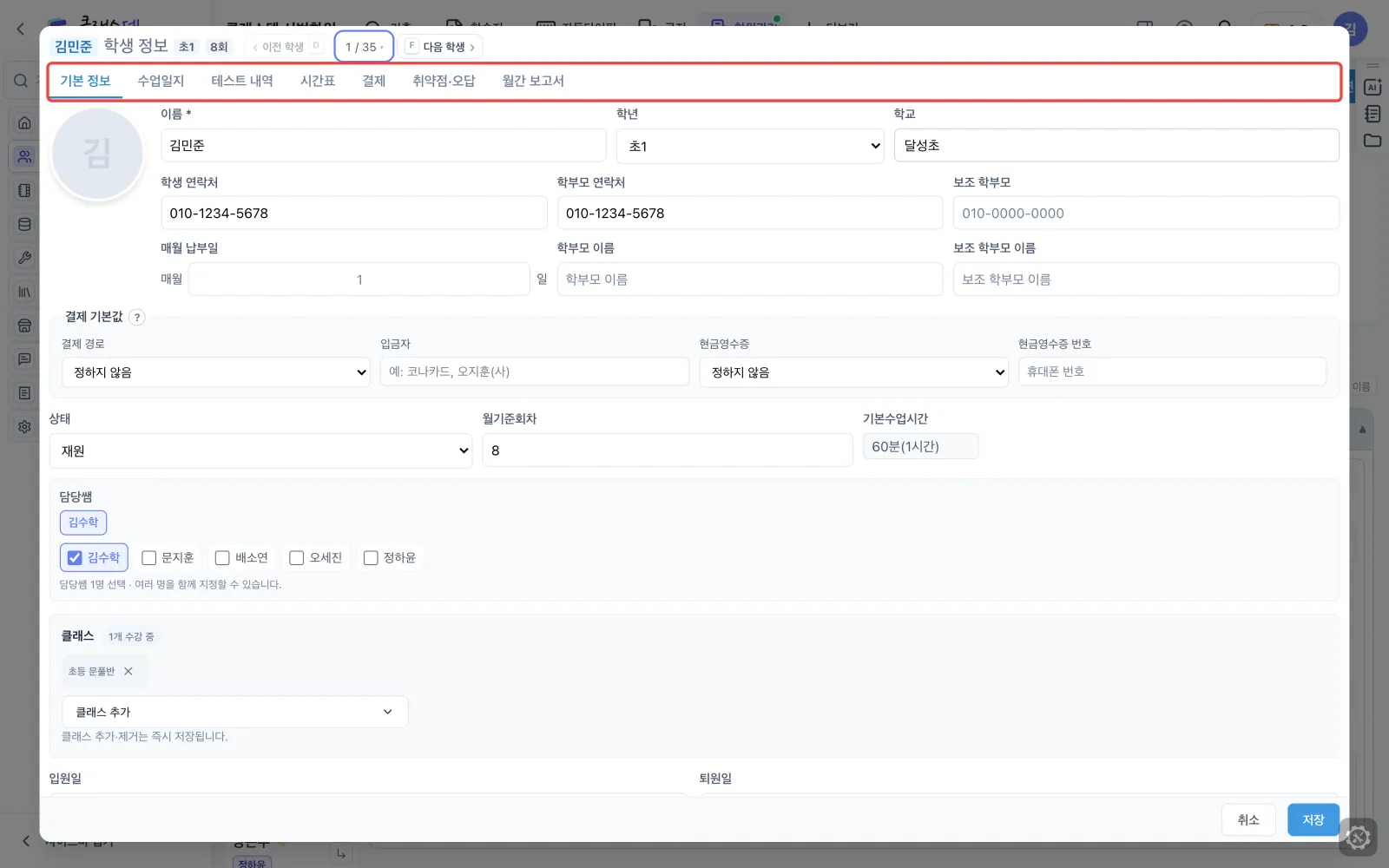Click the AI assistant icon on right edge
Viewport: 1389px width, 868px height.
point(1373,87)
